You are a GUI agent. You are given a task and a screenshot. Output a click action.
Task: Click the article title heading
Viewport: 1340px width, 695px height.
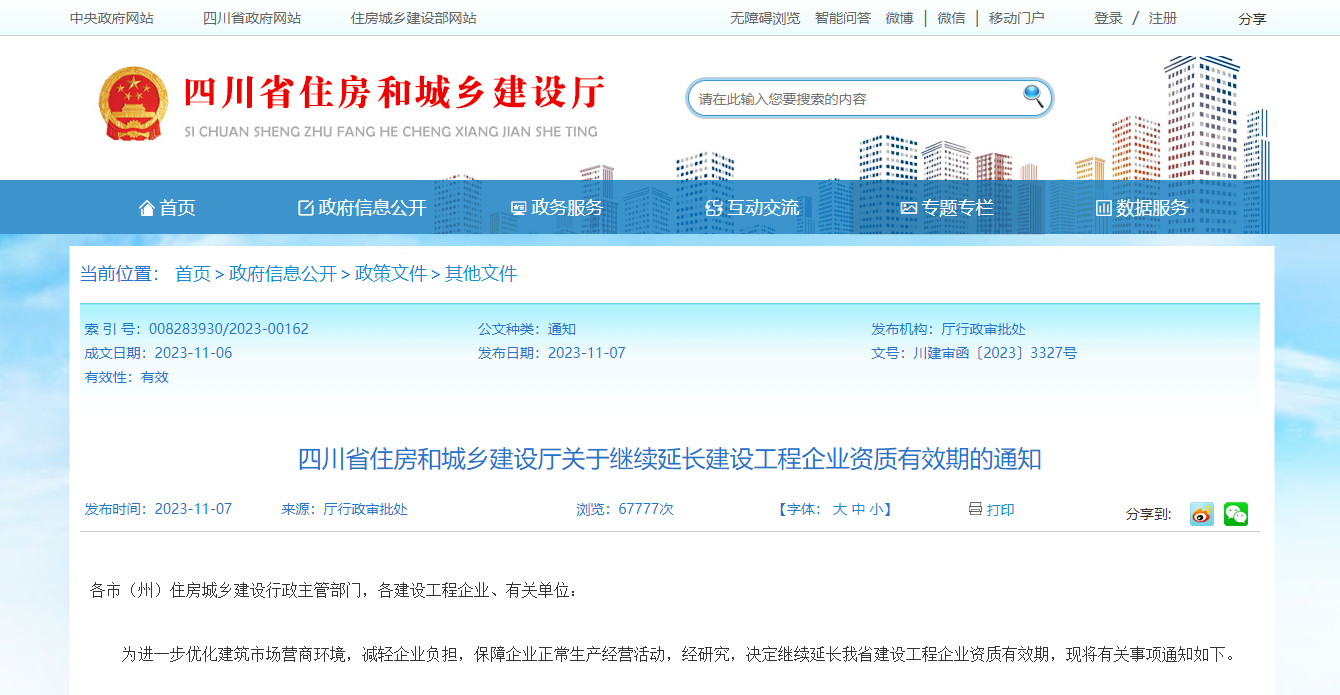pos(670,459)
